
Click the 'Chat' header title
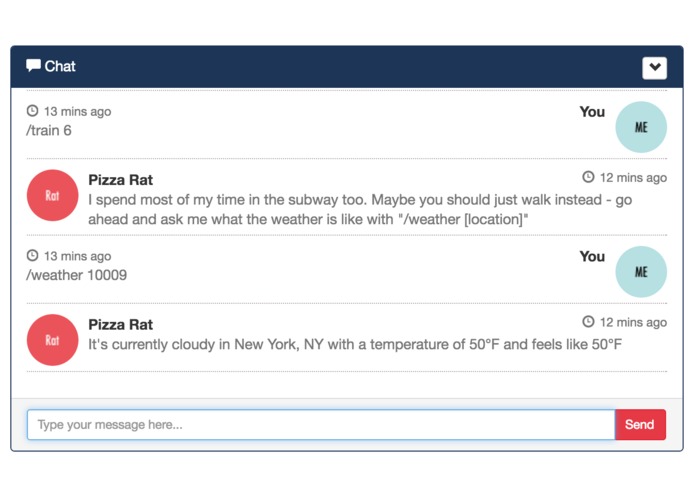(x=60, y=66)
